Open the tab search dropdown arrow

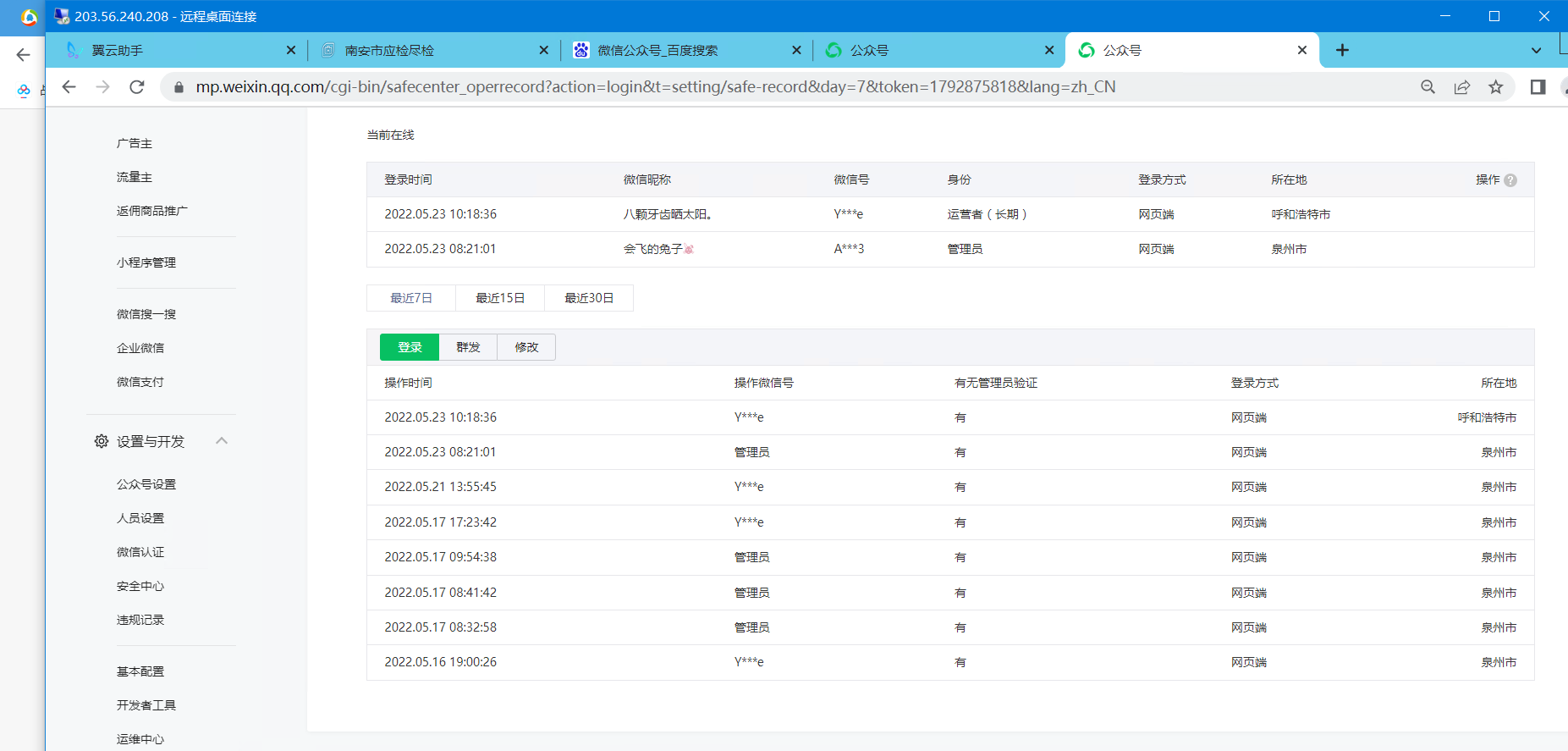pyautogui.click(x=1536, y=50)
